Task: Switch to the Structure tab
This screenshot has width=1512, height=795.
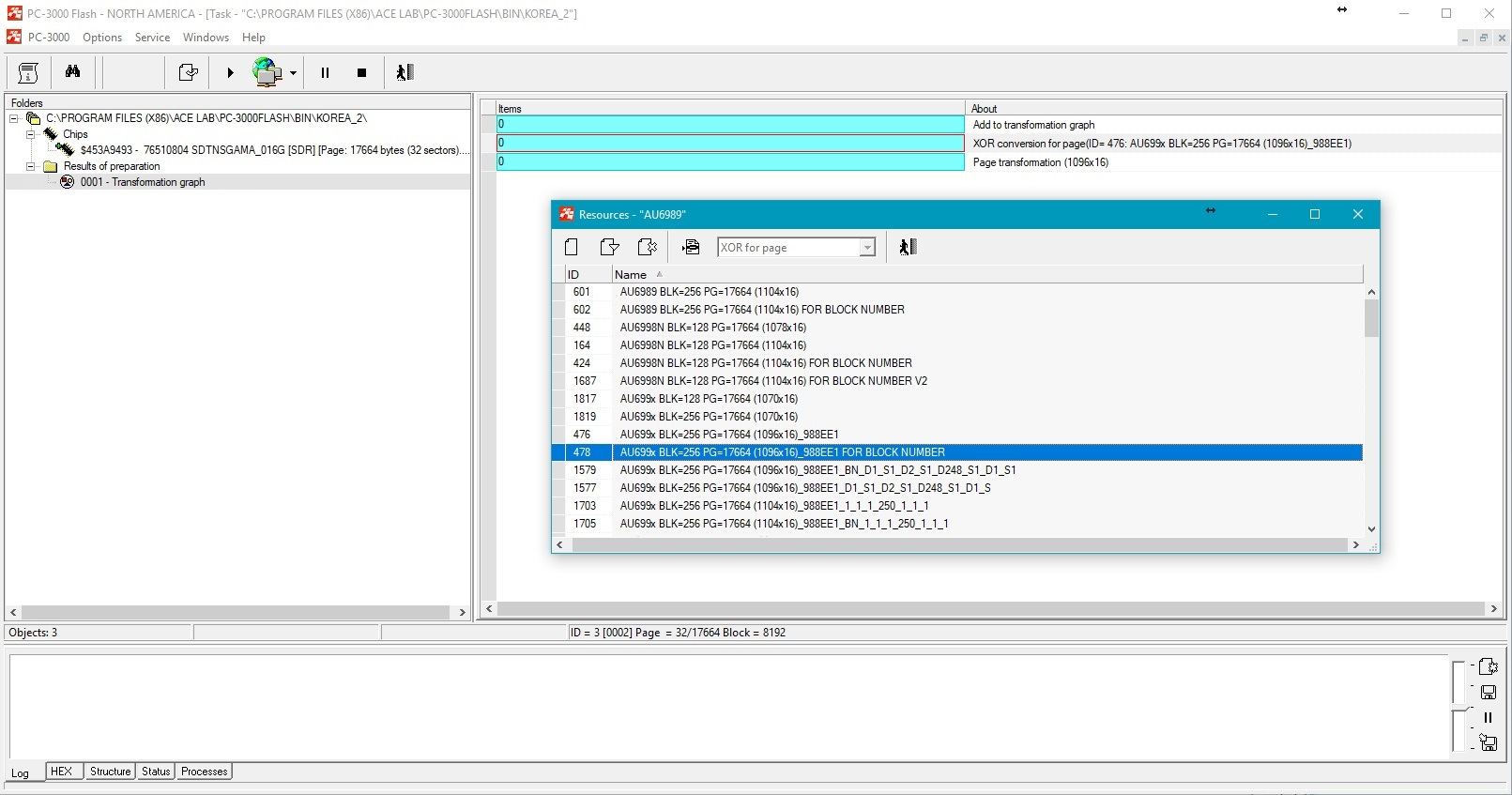Action: (111, 772)
